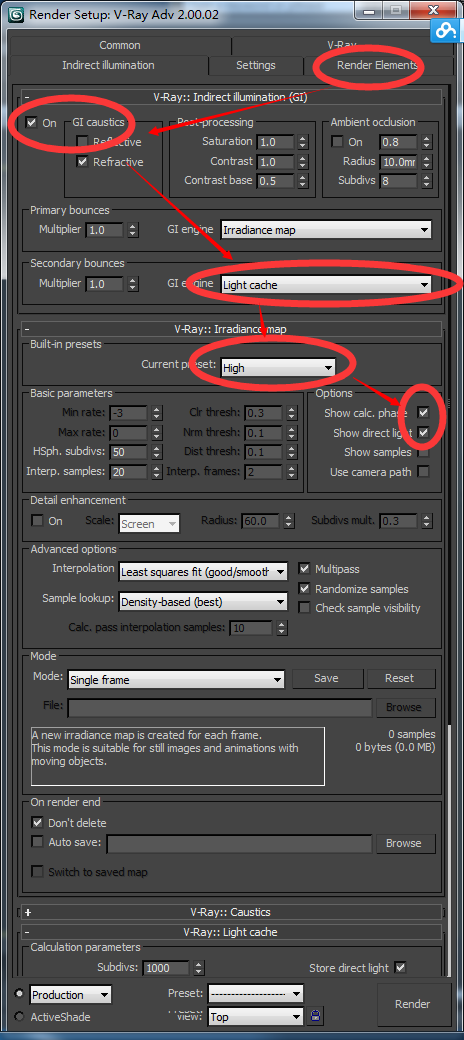Expand the V-Ray Caustics rollout
The width and height of the screenshot is (464, 1040).
coord(231,912)
